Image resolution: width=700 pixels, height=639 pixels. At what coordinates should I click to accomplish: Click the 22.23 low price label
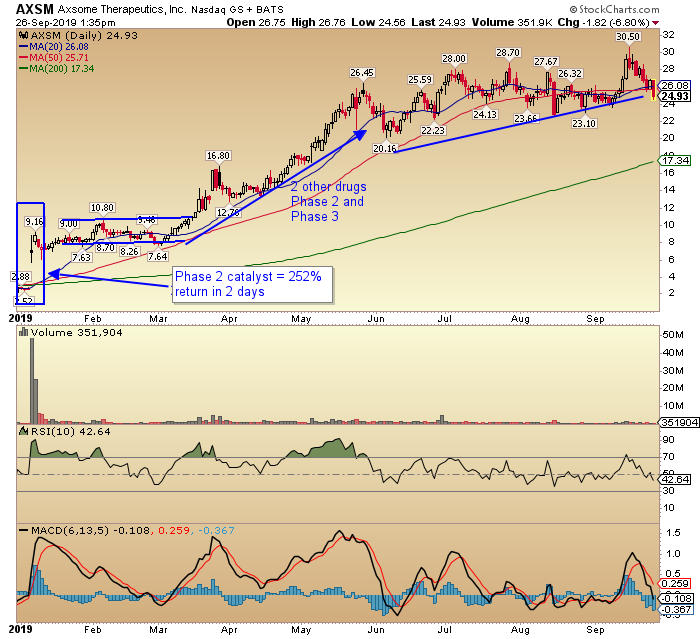[x=433, y=130]
